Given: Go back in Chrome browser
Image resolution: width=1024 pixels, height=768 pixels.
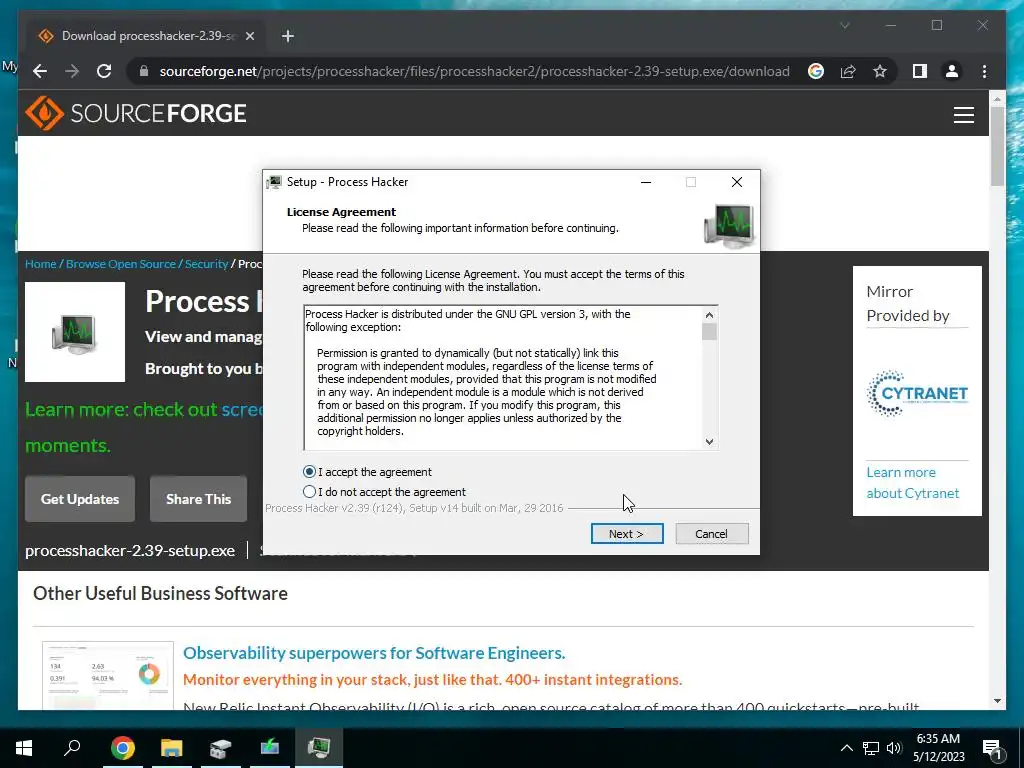Looking at the screenshot, I should pos(40,71).
